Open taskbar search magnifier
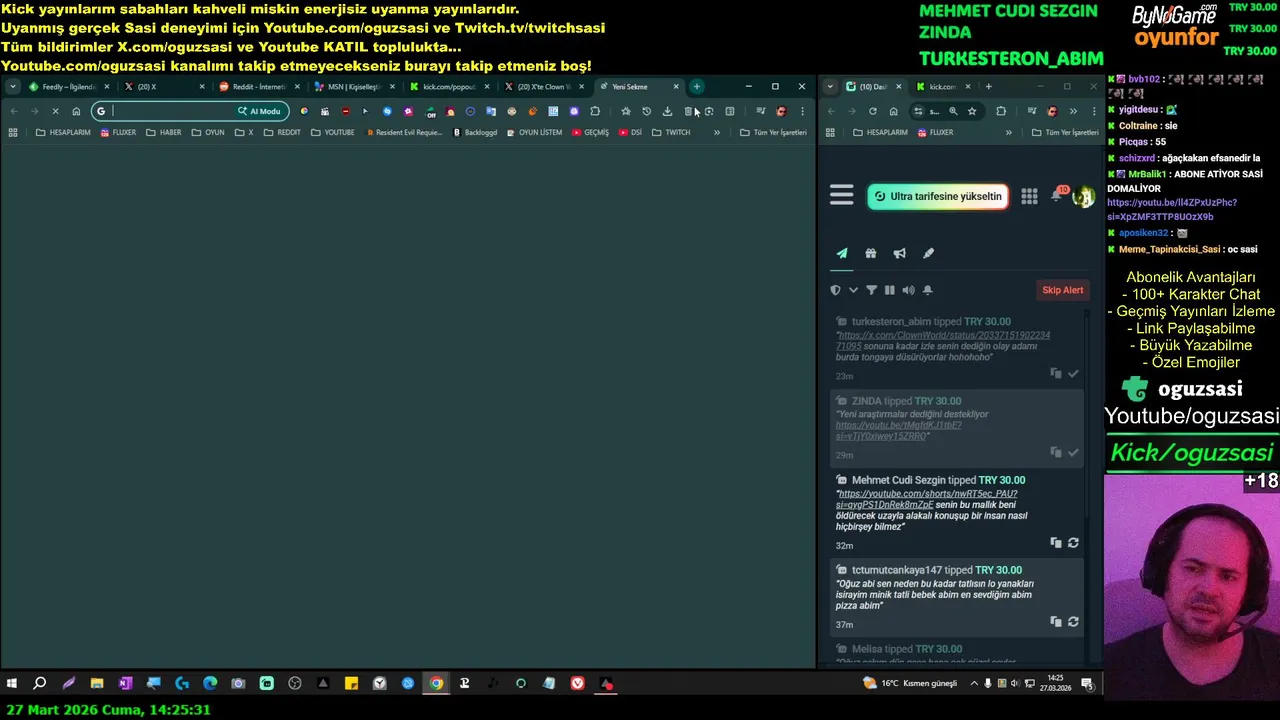 (x=40, y=684)
